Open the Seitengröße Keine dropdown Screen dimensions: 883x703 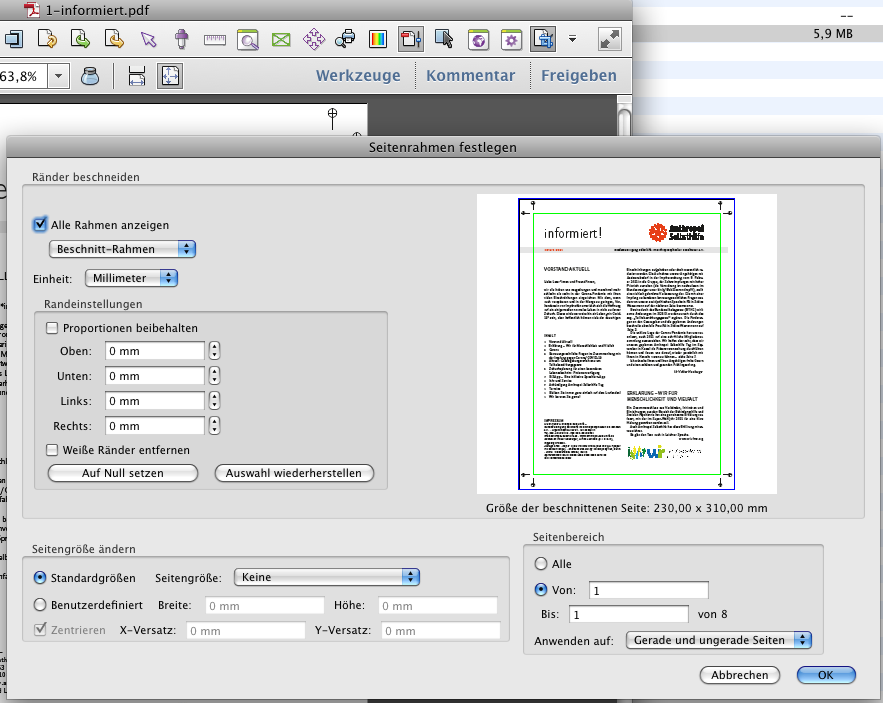tap(327, 577)
